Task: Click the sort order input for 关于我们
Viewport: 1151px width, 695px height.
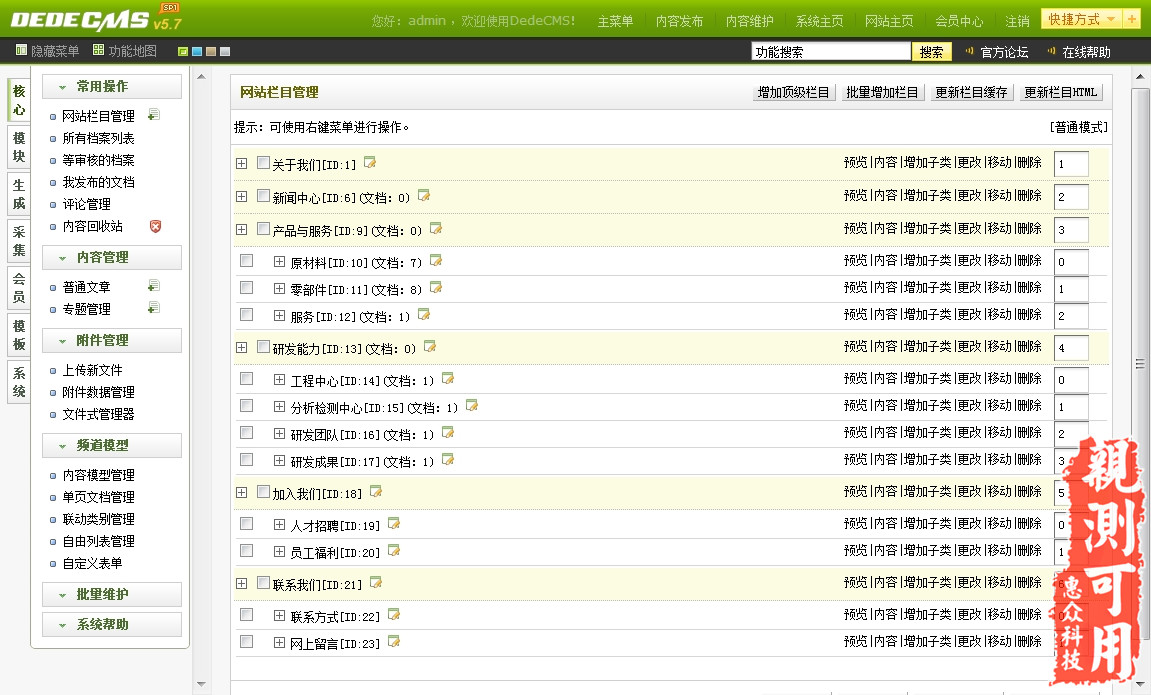Action: point(1069,162)
